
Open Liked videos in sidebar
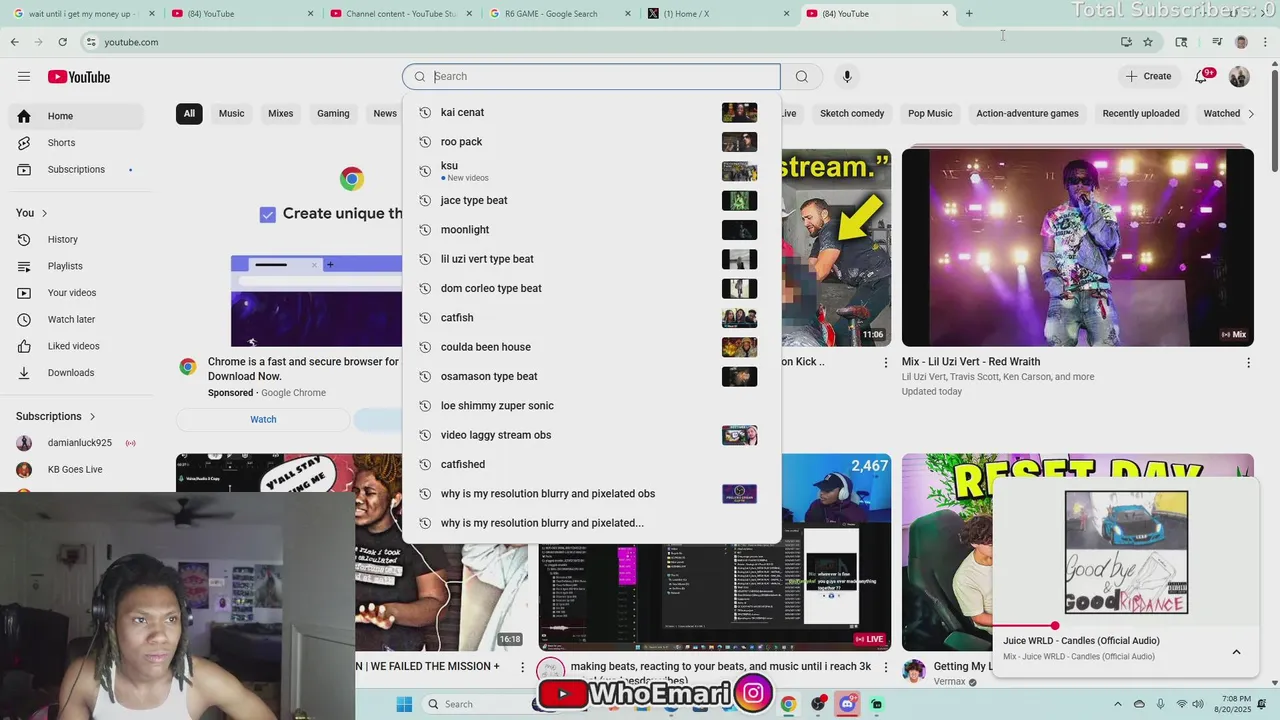[x=76, y=346]
